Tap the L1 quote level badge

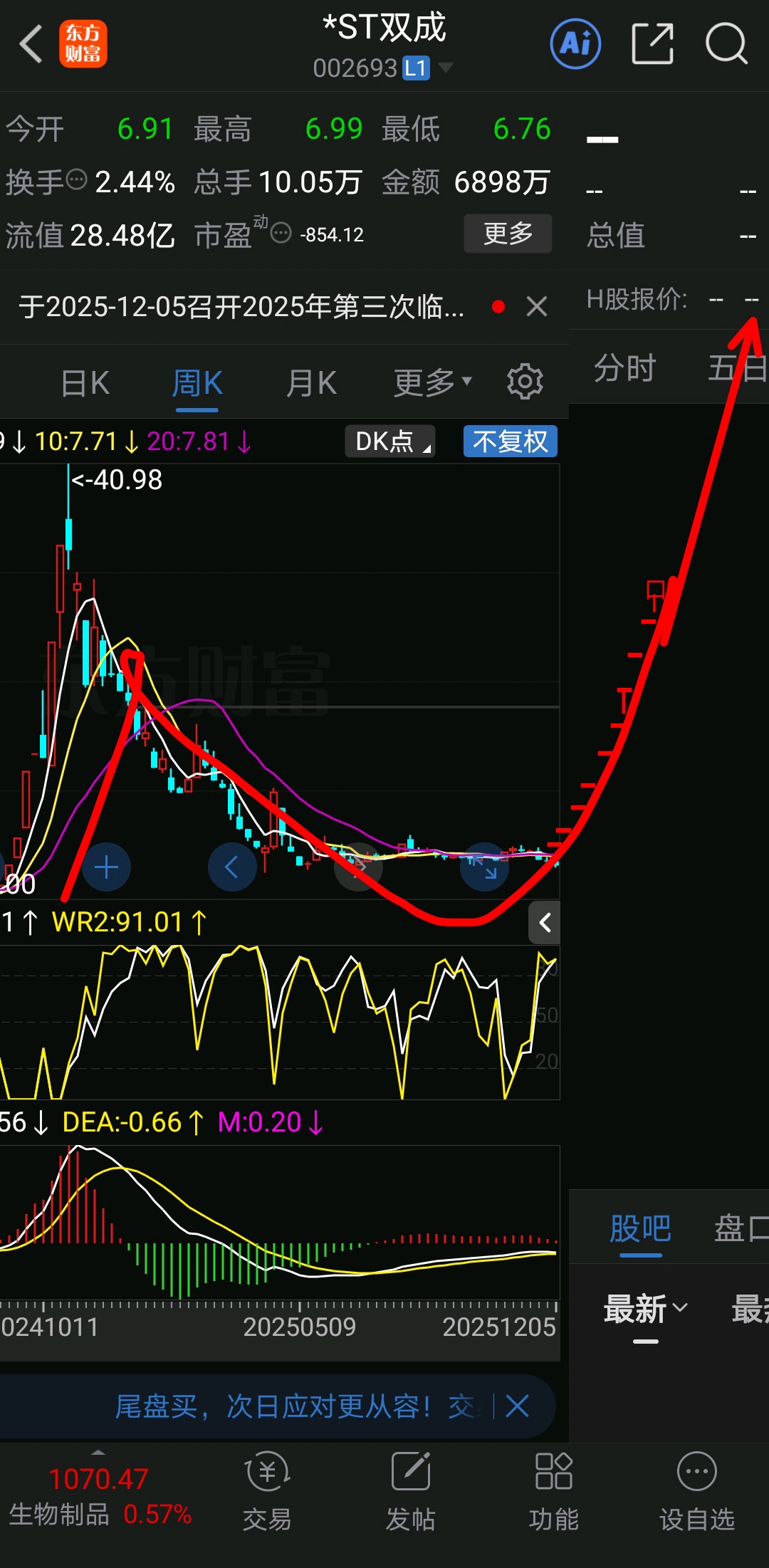(417, 68)
